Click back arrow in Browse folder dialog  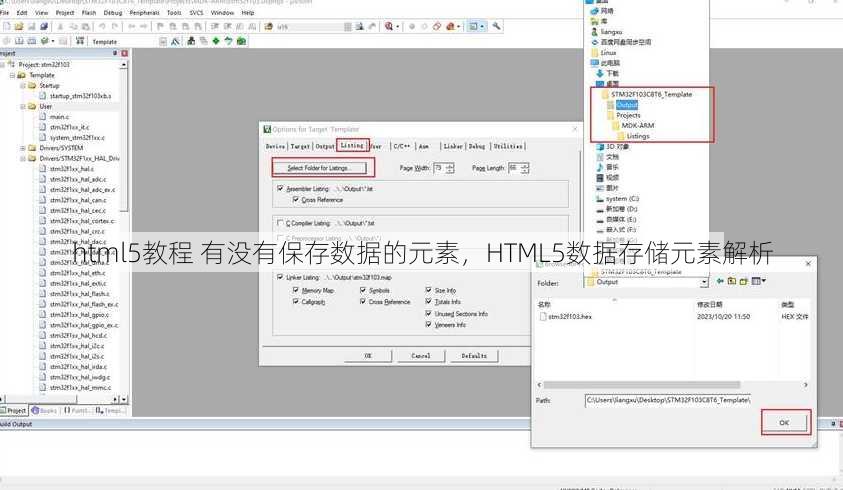pos(720,281)
